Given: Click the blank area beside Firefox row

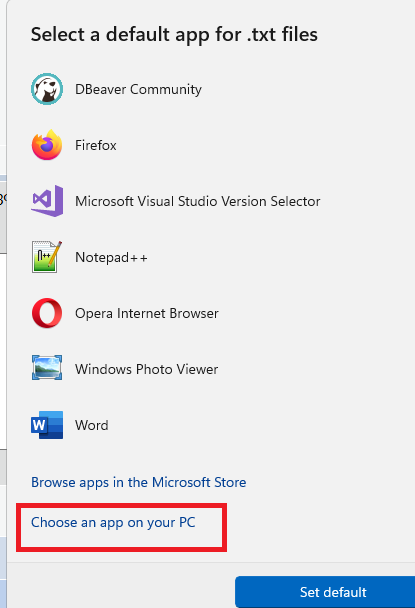Looking at the screenshot, I should coord(264,145).
